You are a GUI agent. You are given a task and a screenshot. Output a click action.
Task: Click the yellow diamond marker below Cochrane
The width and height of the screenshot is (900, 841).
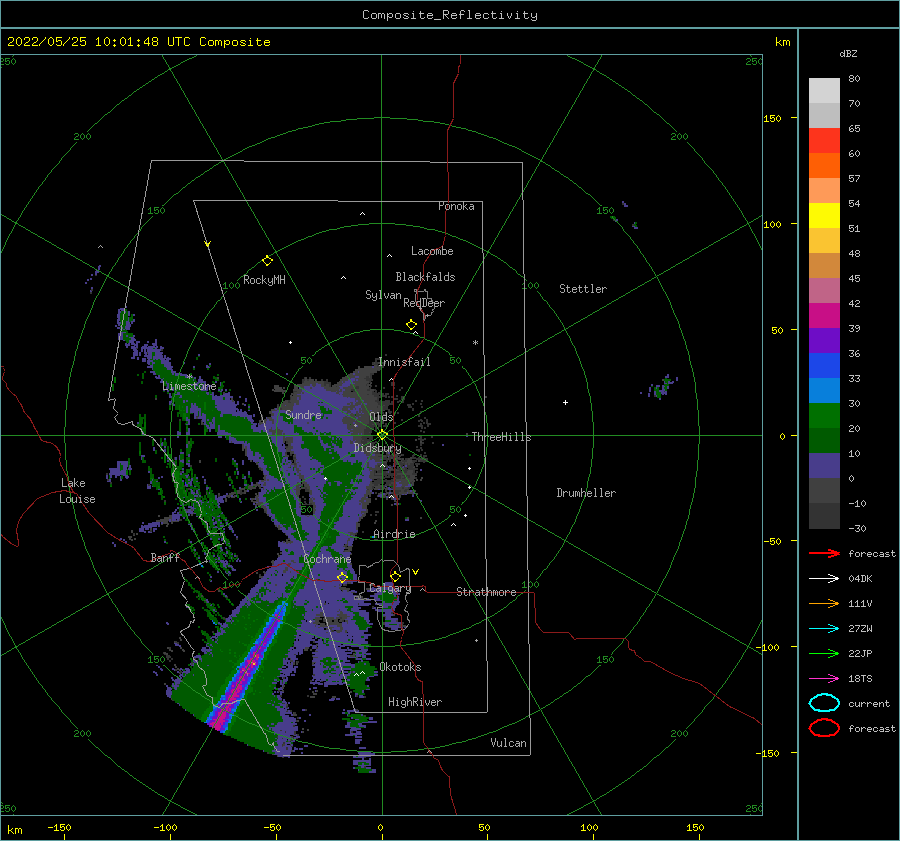point(343,578)
